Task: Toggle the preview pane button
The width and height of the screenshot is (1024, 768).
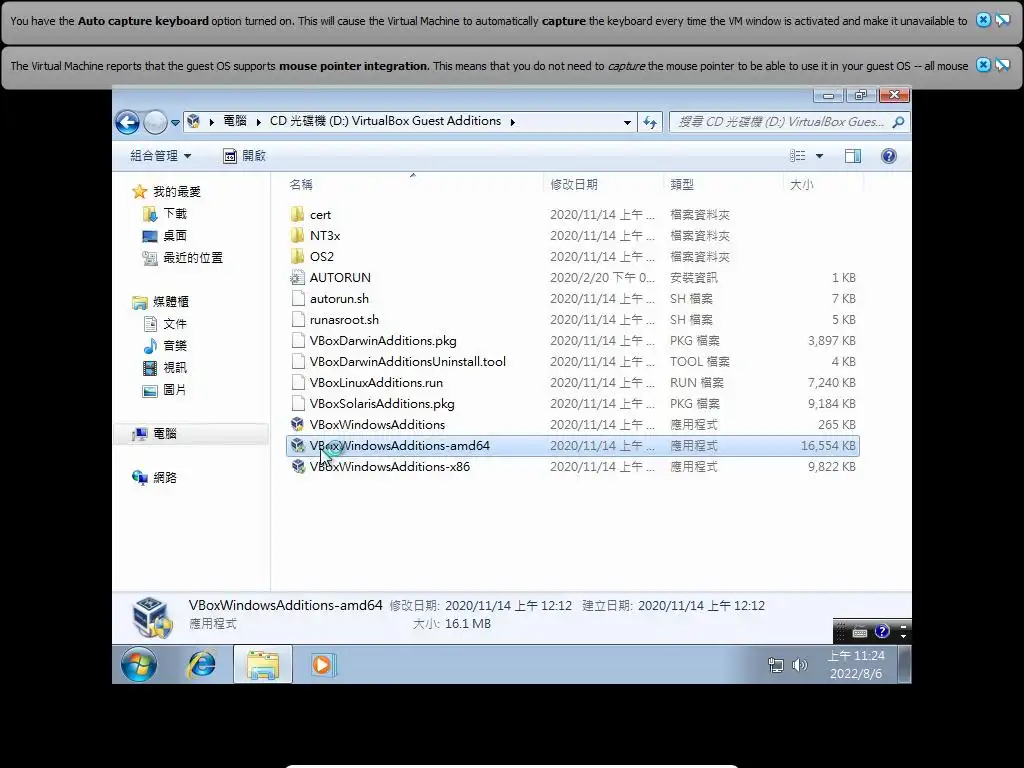Action: coord(853,156)
